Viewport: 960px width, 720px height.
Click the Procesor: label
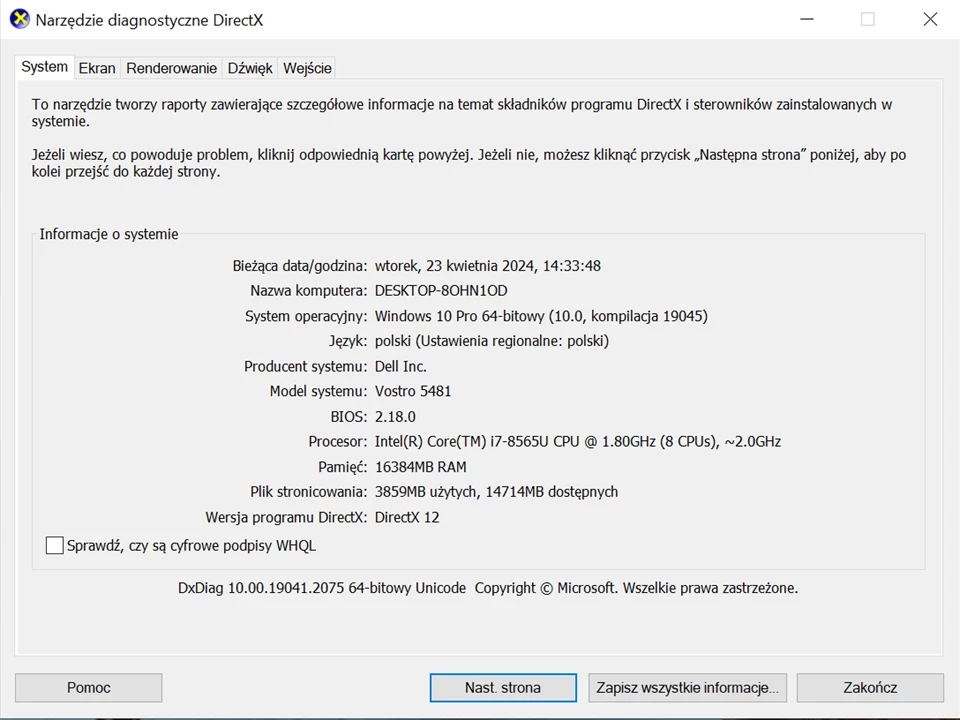337,441
